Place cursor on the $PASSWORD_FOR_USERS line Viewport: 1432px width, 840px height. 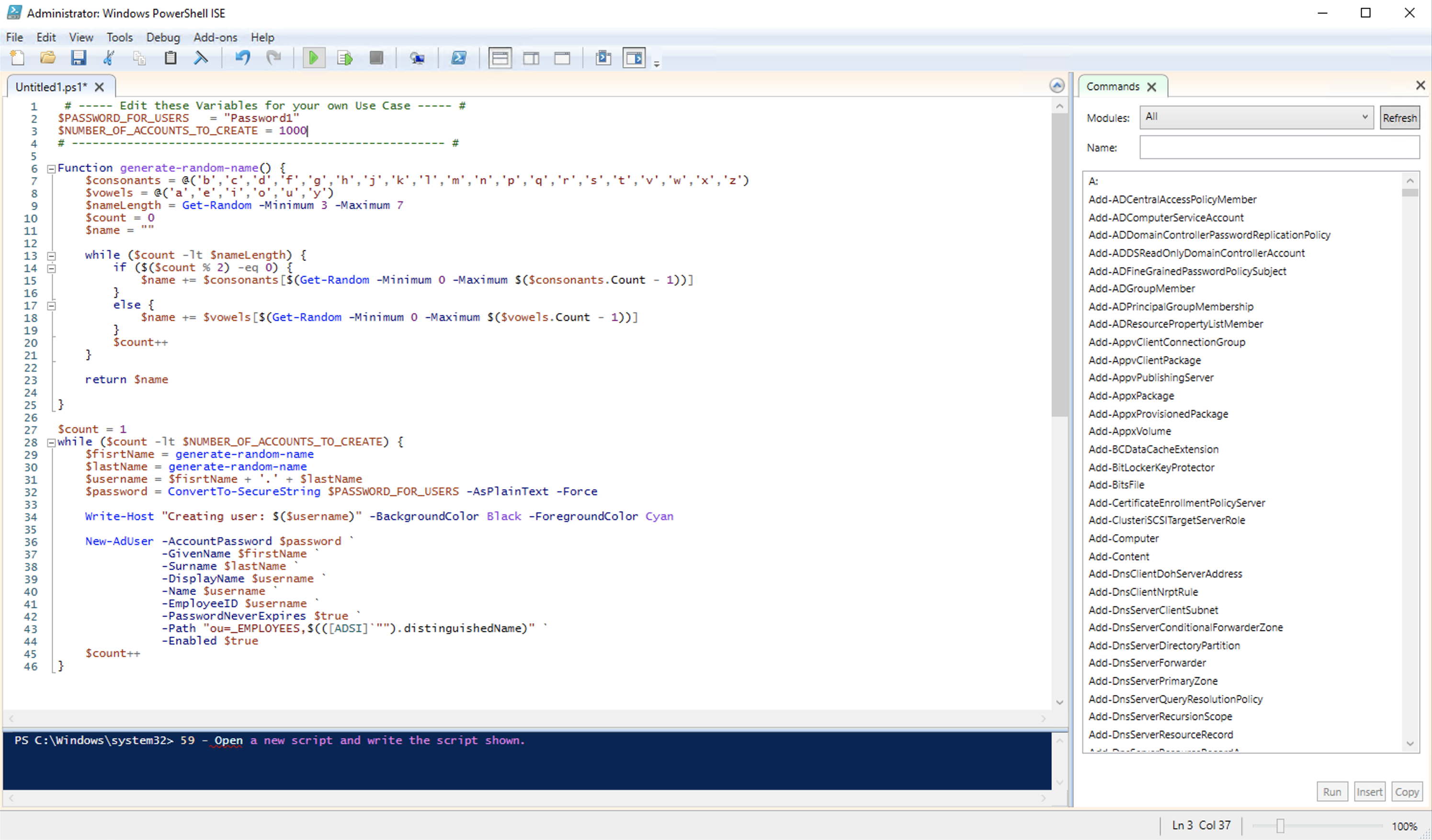pyautogui.click(x=179, y=118)
